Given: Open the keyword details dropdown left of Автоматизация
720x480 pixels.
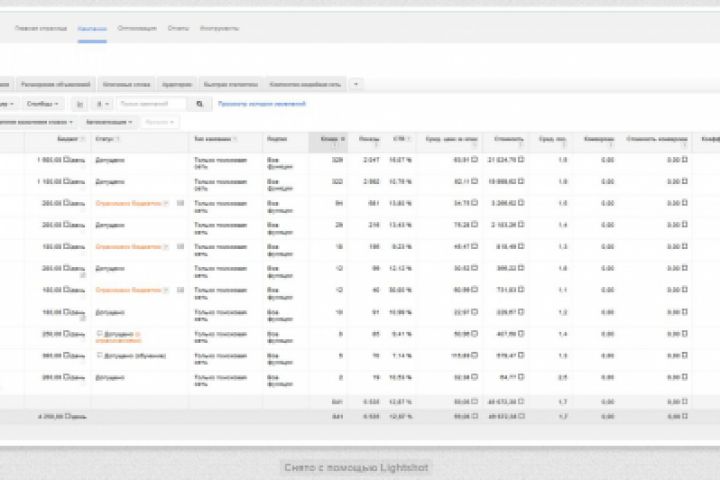Looking at the screenshot, I should click(36, 122).
